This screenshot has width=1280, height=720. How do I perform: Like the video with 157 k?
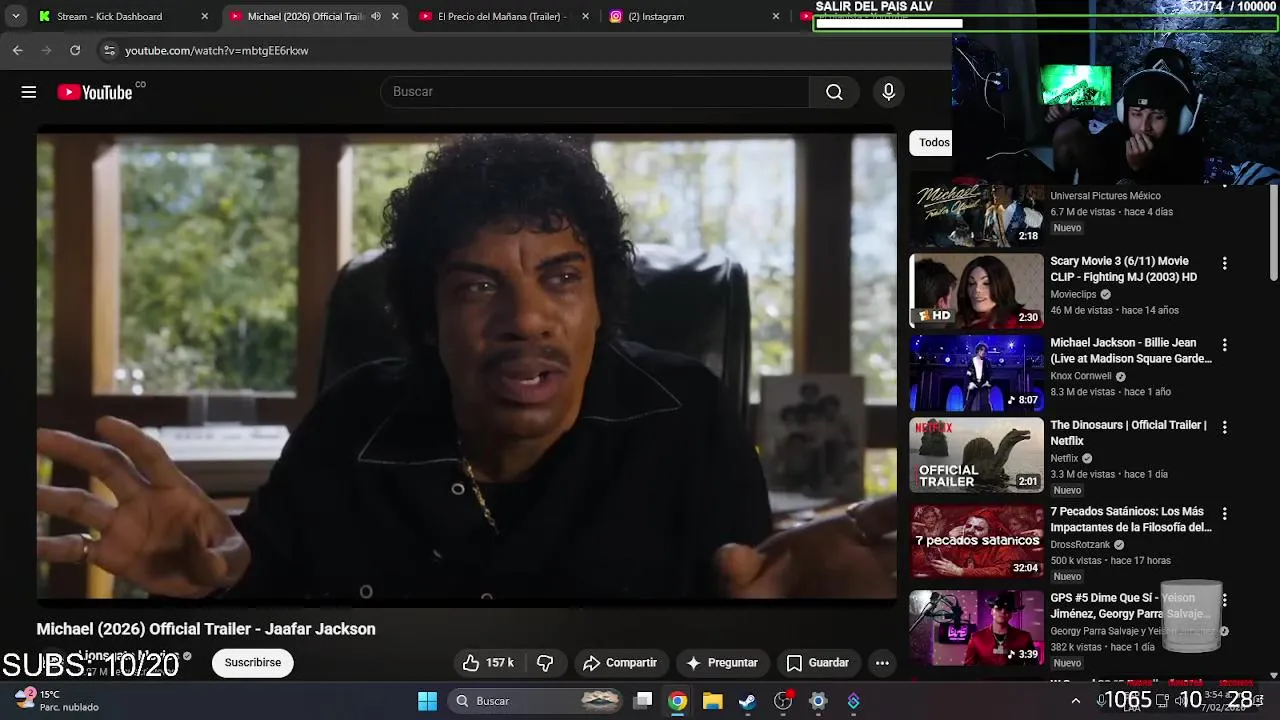488,663
